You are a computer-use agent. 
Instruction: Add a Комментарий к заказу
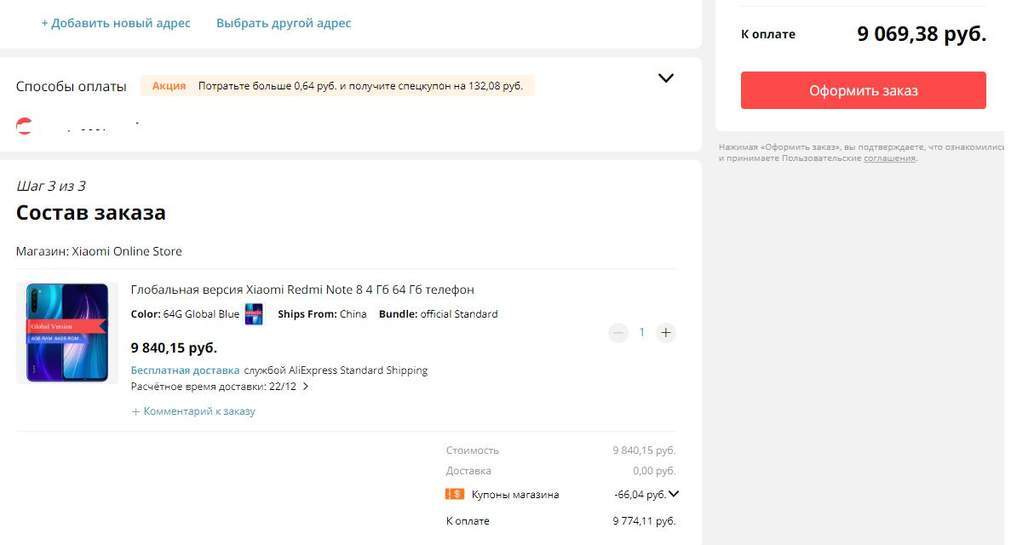pos(193,411)
